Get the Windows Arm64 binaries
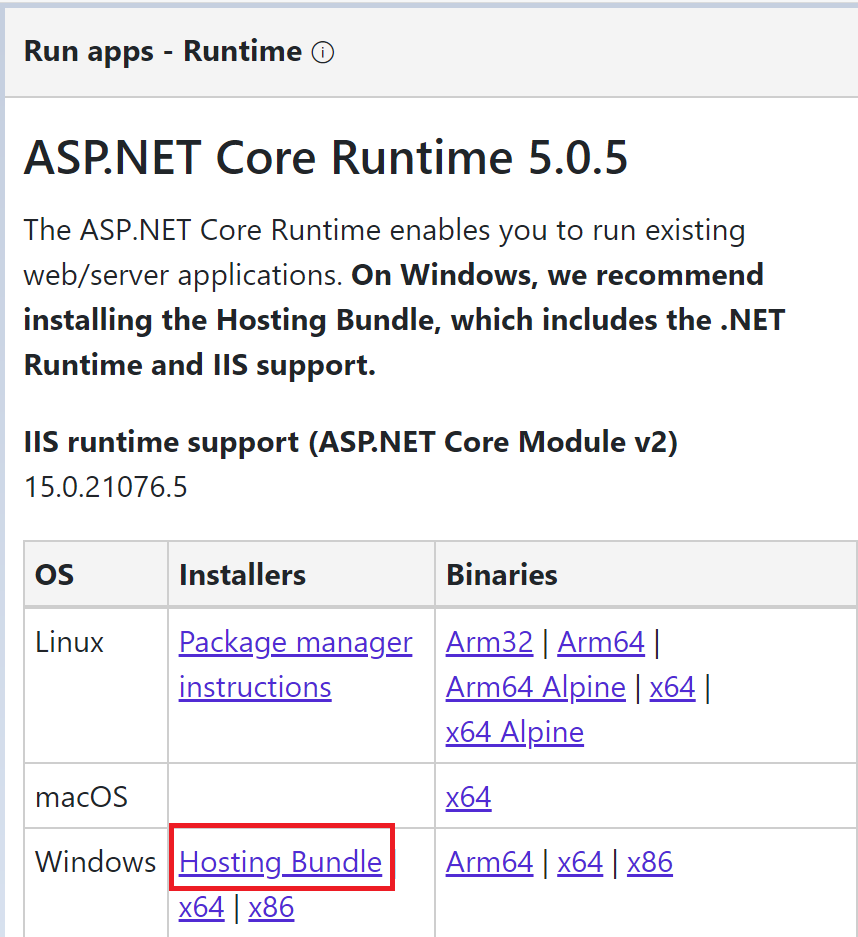The width and height of the screenshot is (858, 937). coord(489,862)
